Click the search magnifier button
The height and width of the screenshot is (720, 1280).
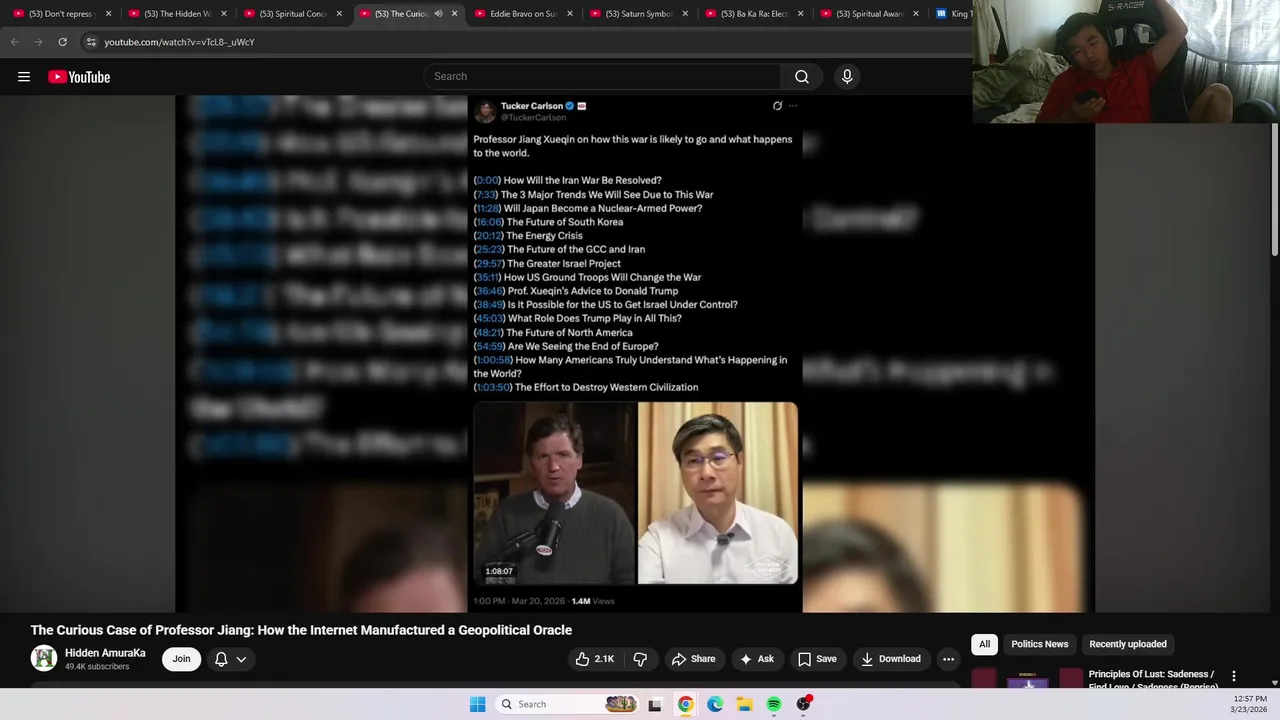(x=802, y=77)
